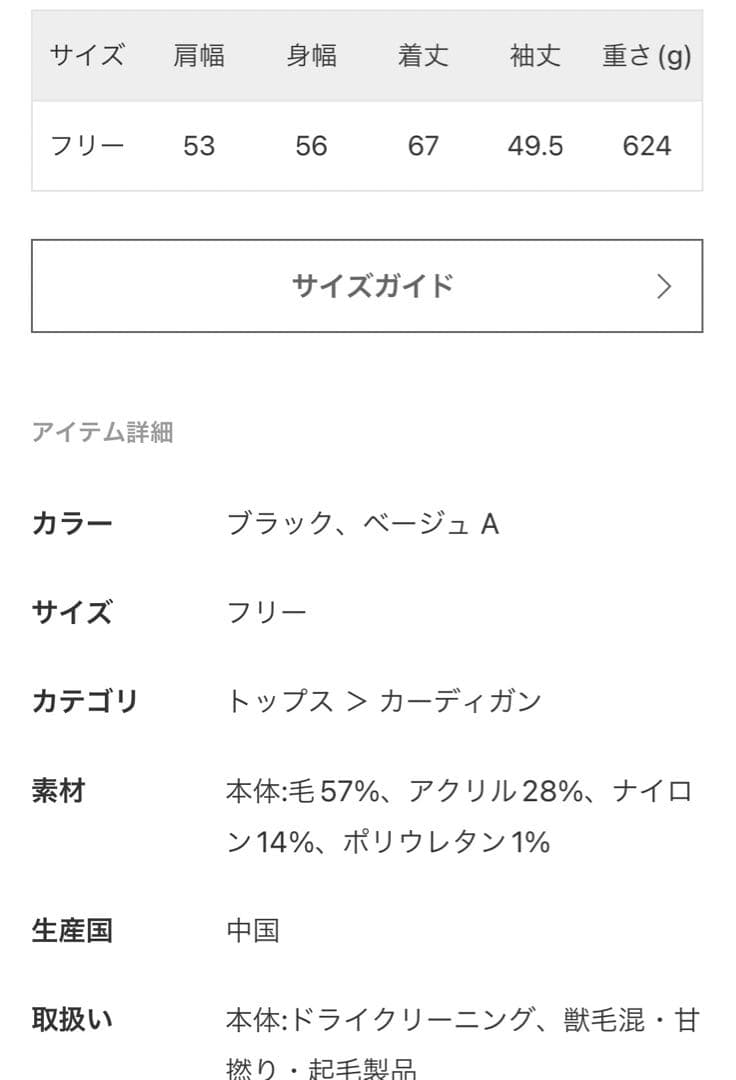Select the 重さ (g) column header
Image resolution: width=736 pixels, height=1080 pixels.
pyautogui.click(x=646, y=56)
